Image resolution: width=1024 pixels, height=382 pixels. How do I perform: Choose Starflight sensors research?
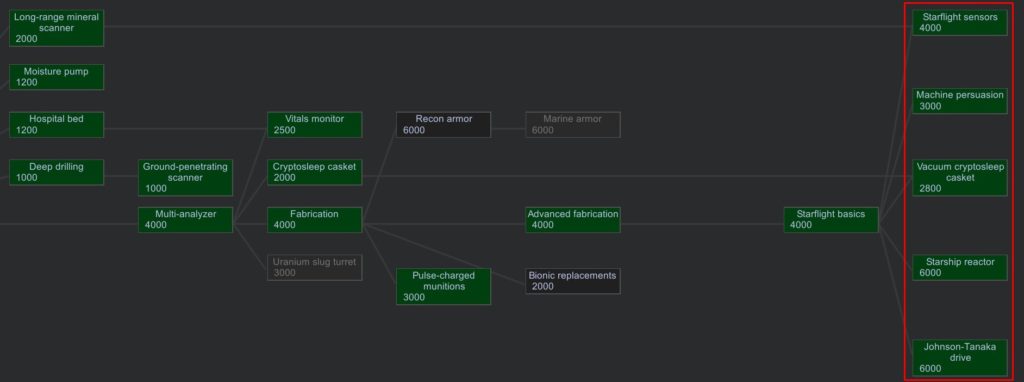(960, 22)
